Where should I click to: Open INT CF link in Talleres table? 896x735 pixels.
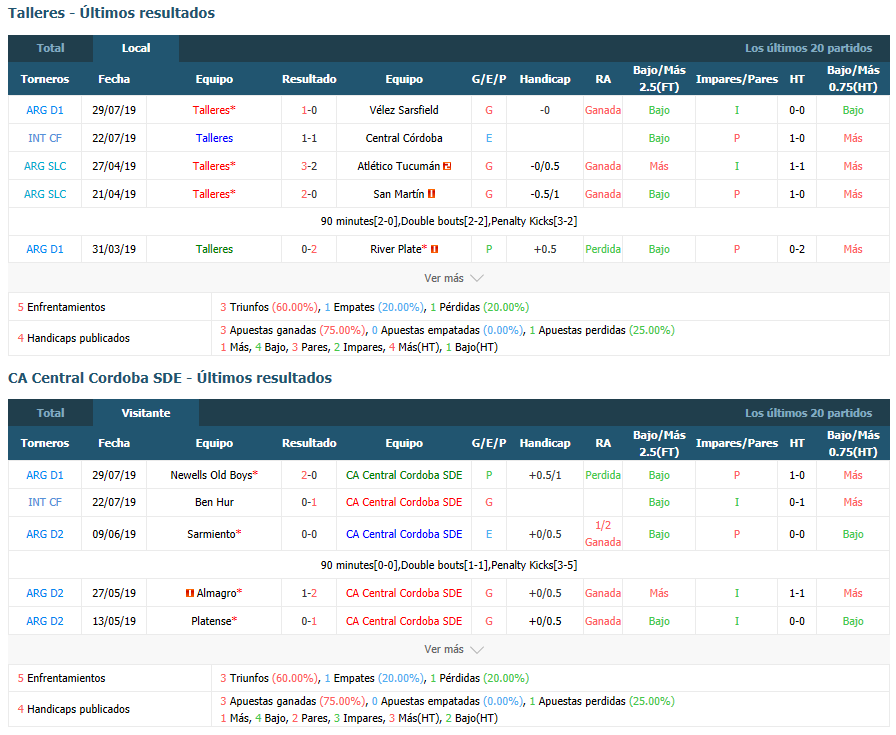(x=45, y=138)
